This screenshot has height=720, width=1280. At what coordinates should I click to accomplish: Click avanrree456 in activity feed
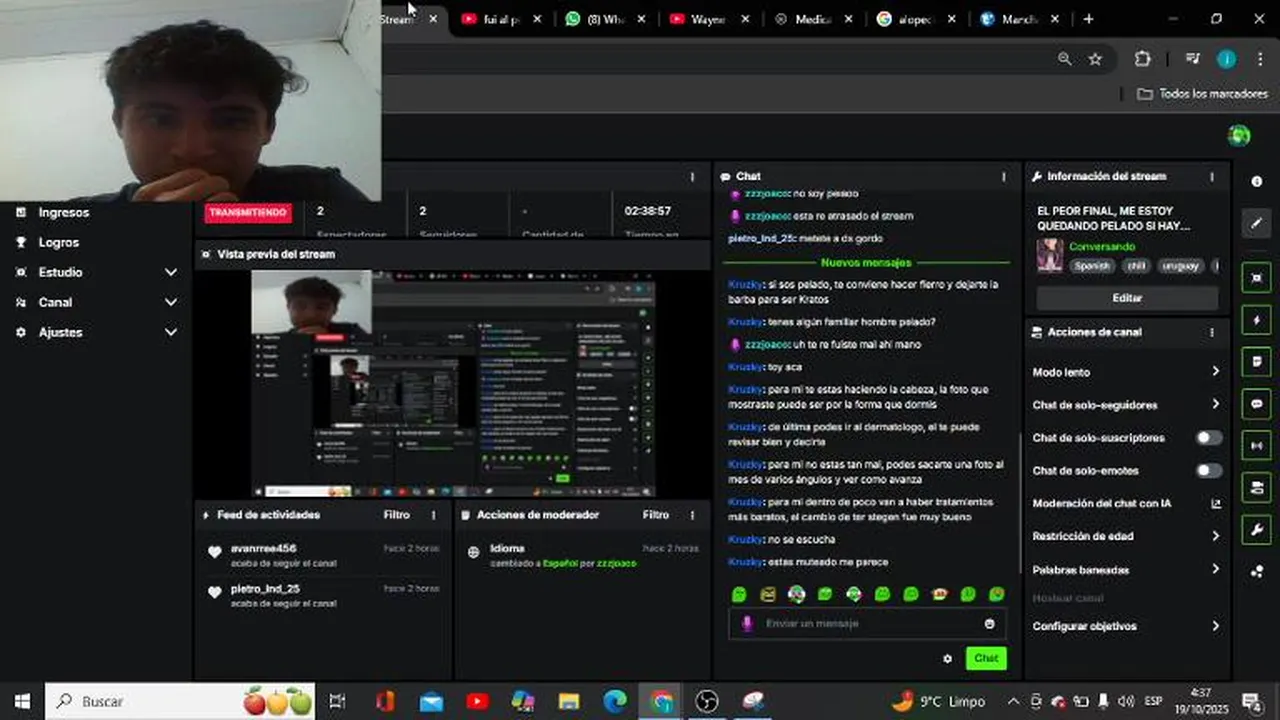263,548
